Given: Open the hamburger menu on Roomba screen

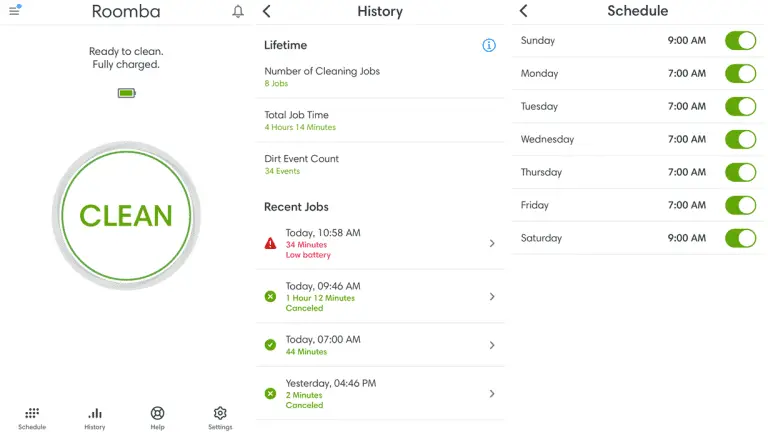Looking at the screenshot, I should tap(14, 10).
